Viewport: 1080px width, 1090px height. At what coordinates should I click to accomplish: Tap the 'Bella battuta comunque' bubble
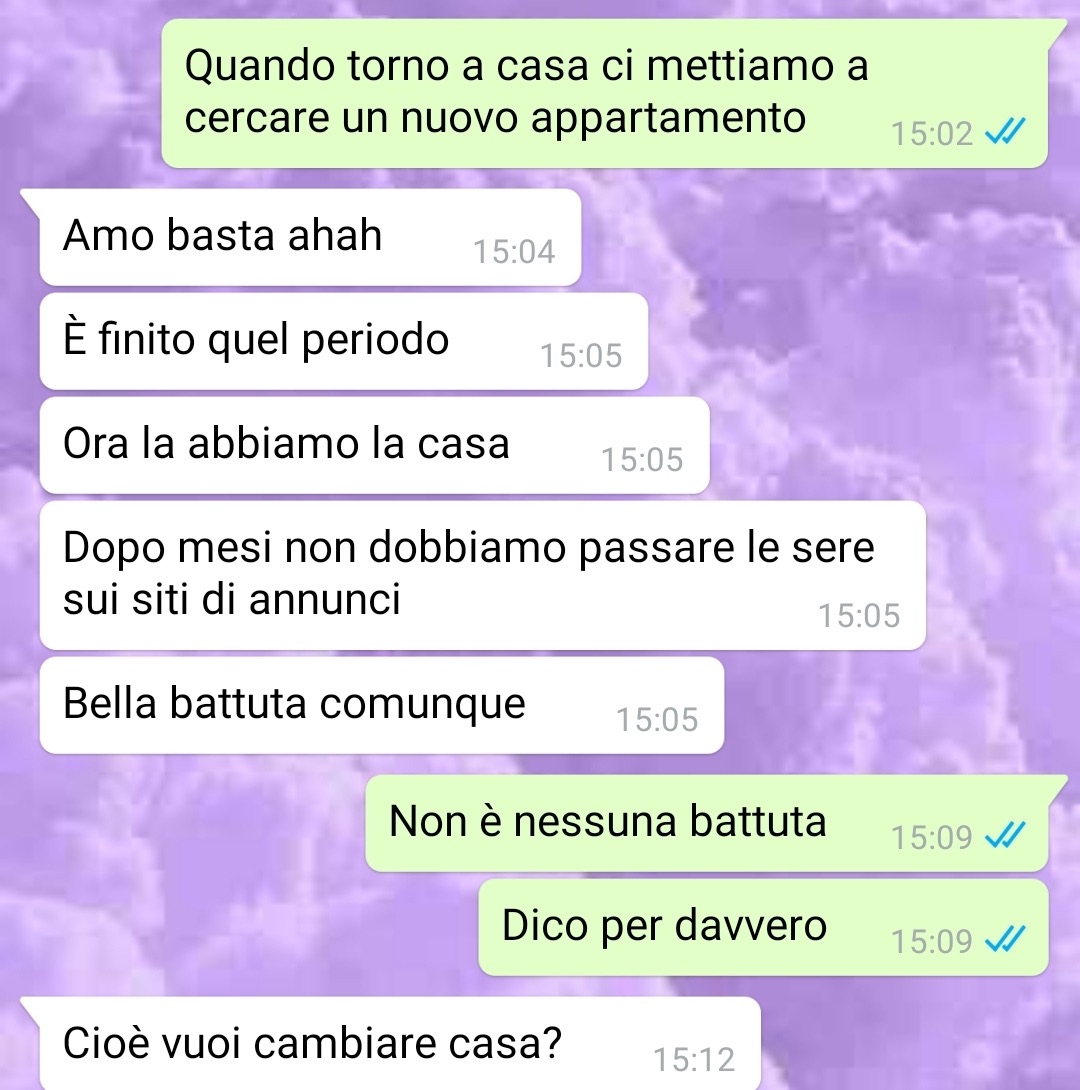(x=382, y=706)
